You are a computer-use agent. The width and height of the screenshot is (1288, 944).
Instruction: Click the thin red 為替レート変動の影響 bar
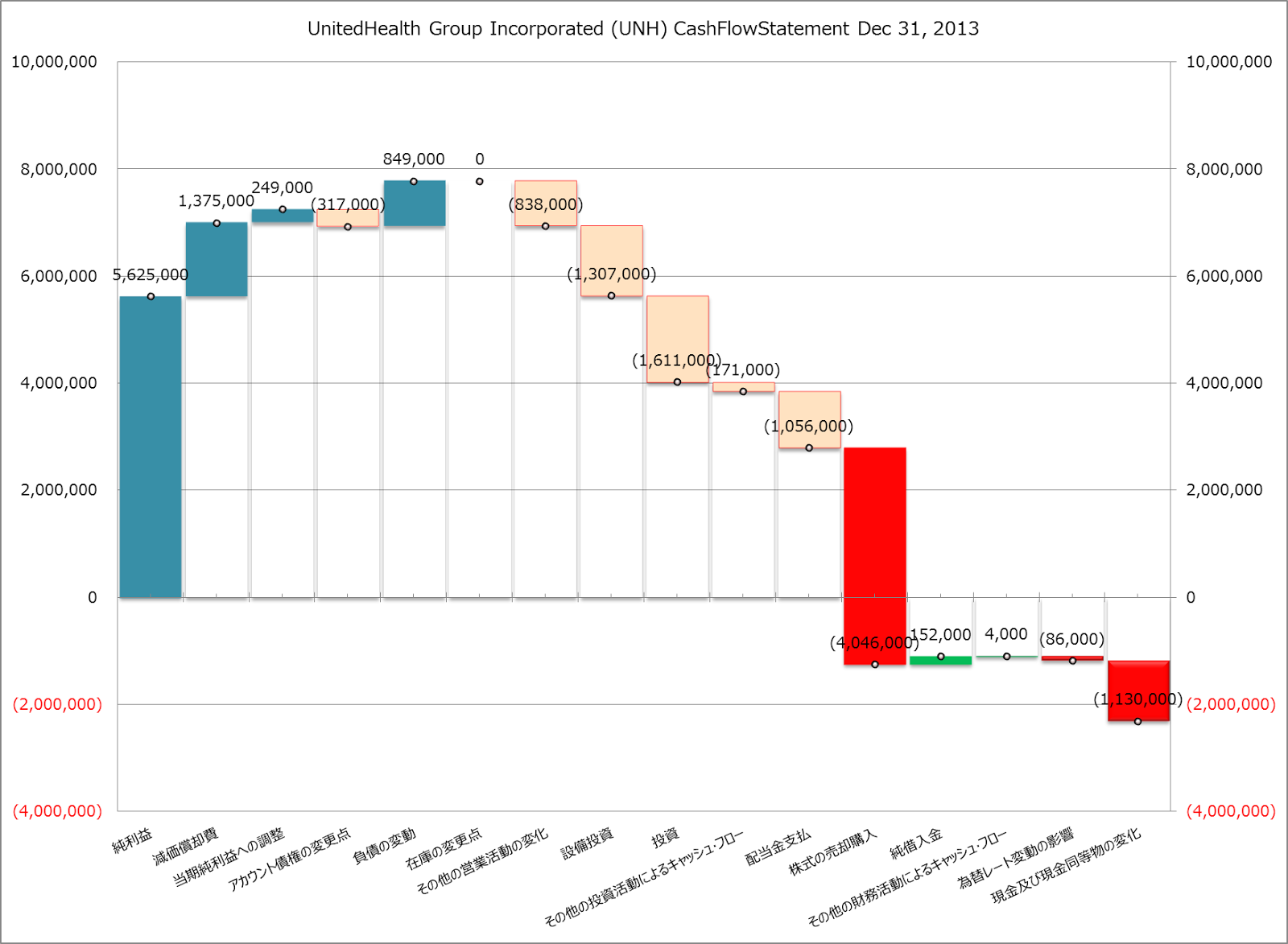(x=1072, y=658)
